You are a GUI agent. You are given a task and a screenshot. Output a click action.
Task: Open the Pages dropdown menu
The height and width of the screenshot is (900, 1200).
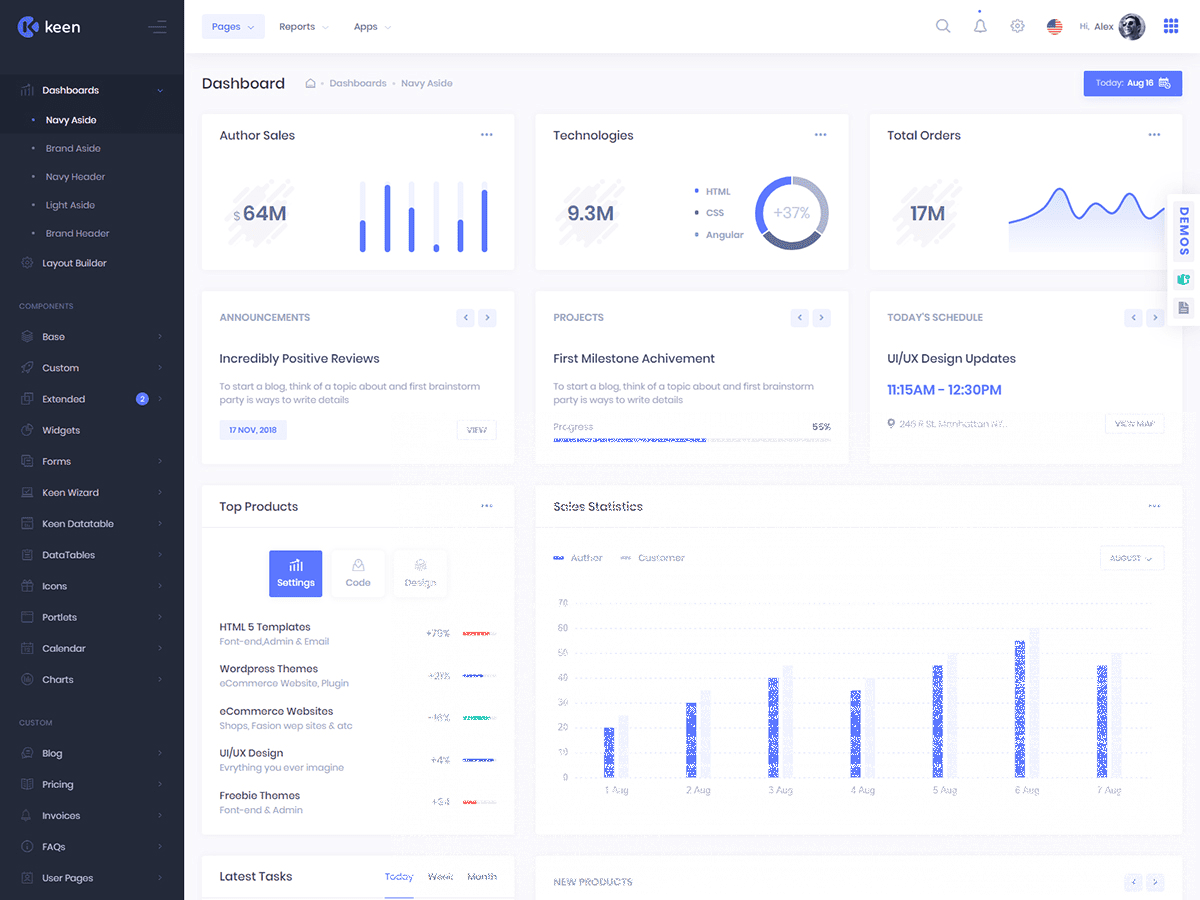click(233, 27)
